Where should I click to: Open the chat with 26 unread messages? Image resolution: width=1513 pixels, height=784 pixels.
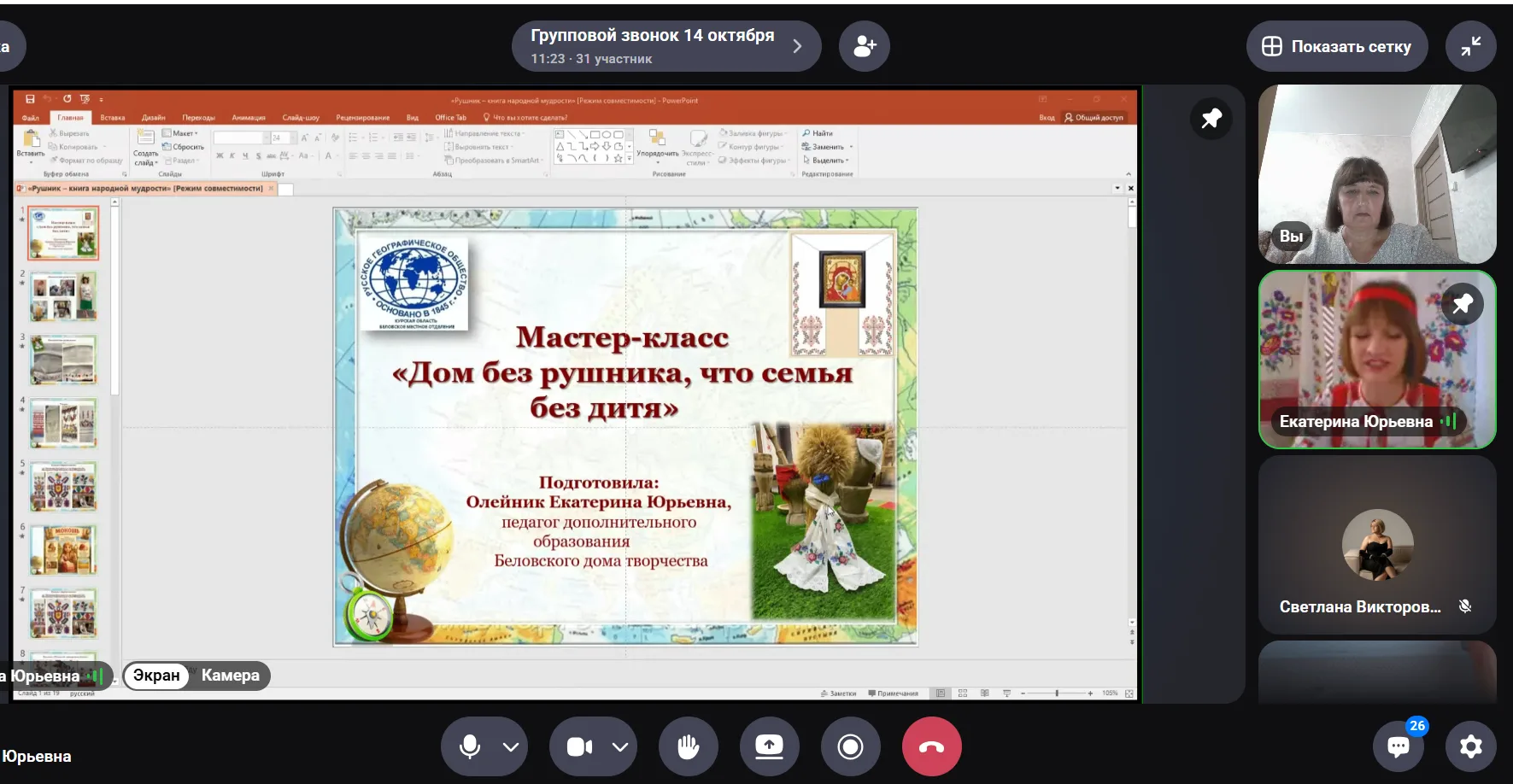coord(1399,746)
